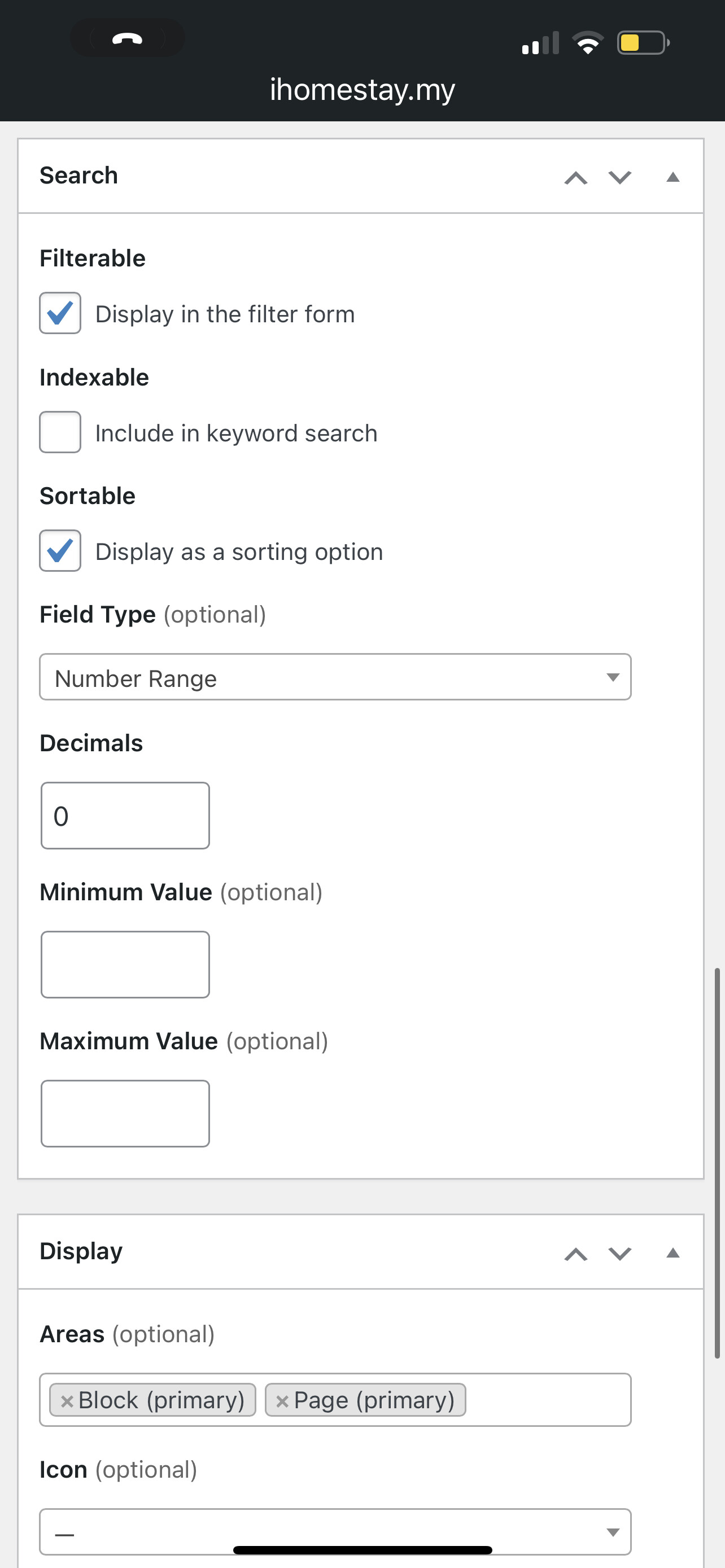
Task: Focus the Decimals number field
Action: tap(125, 816)
